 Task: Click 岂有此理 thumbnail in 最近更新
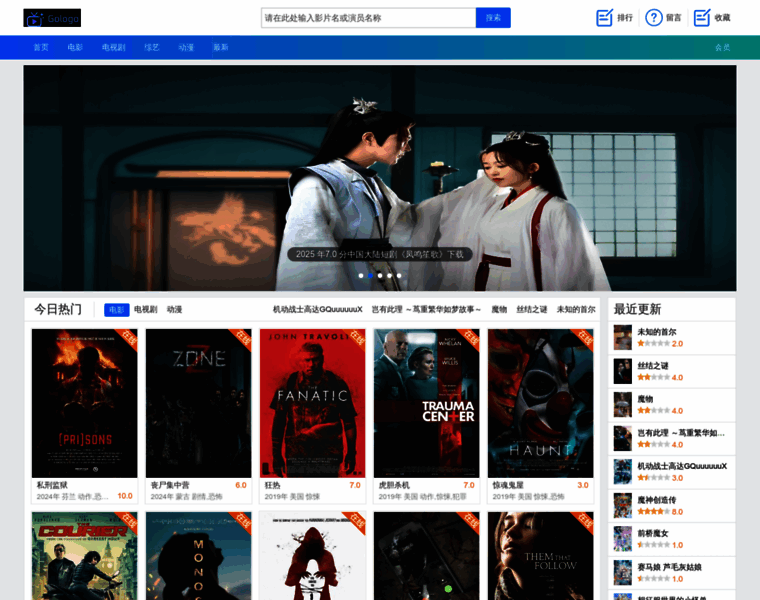pyautogui.click(x=623, y=439)
